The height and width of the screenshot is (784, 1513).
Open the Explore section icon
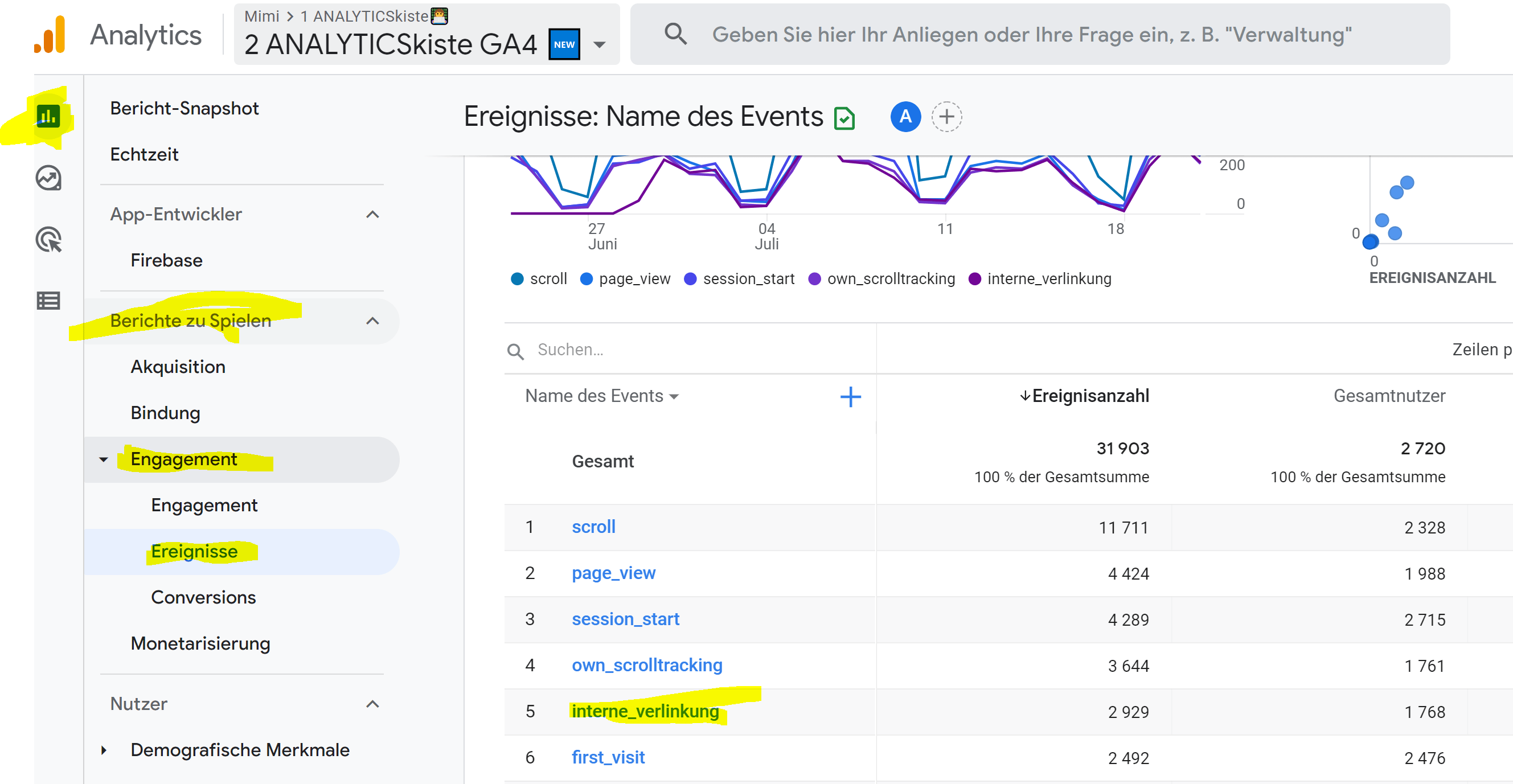[x=50, y=179]
